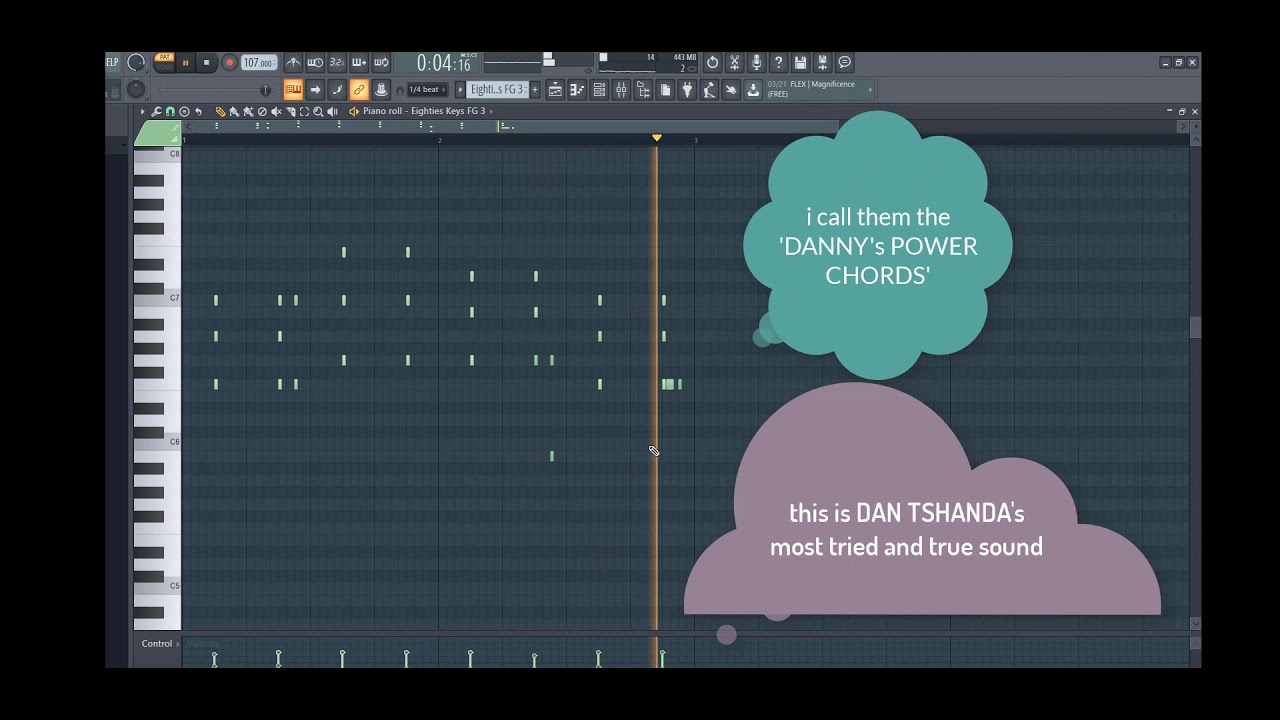
Task: Open the plugin picker plug icon
Action: tap(687, 90)
